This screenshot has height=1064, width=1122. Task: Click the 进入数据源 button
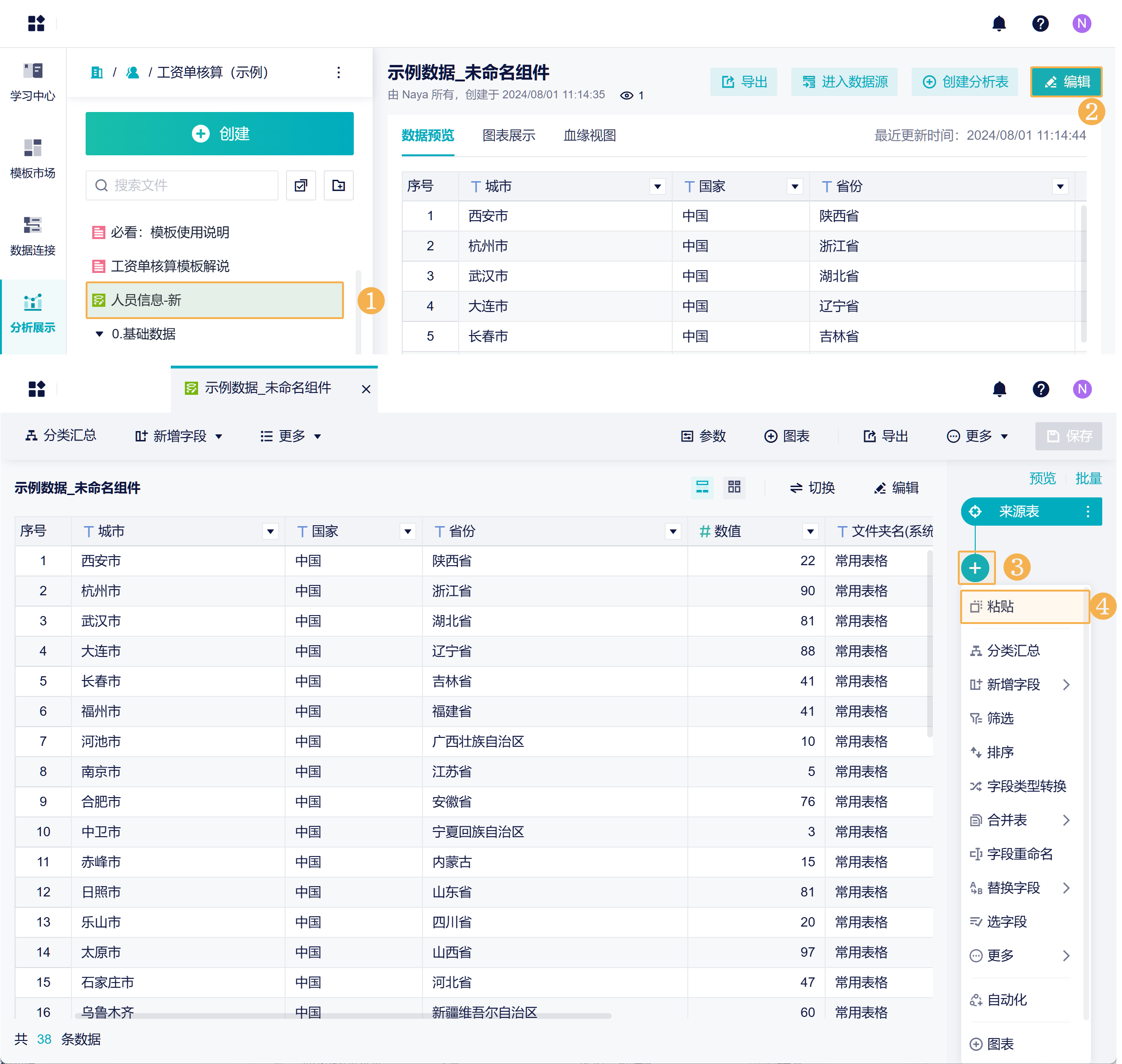[x=843, y=82]
